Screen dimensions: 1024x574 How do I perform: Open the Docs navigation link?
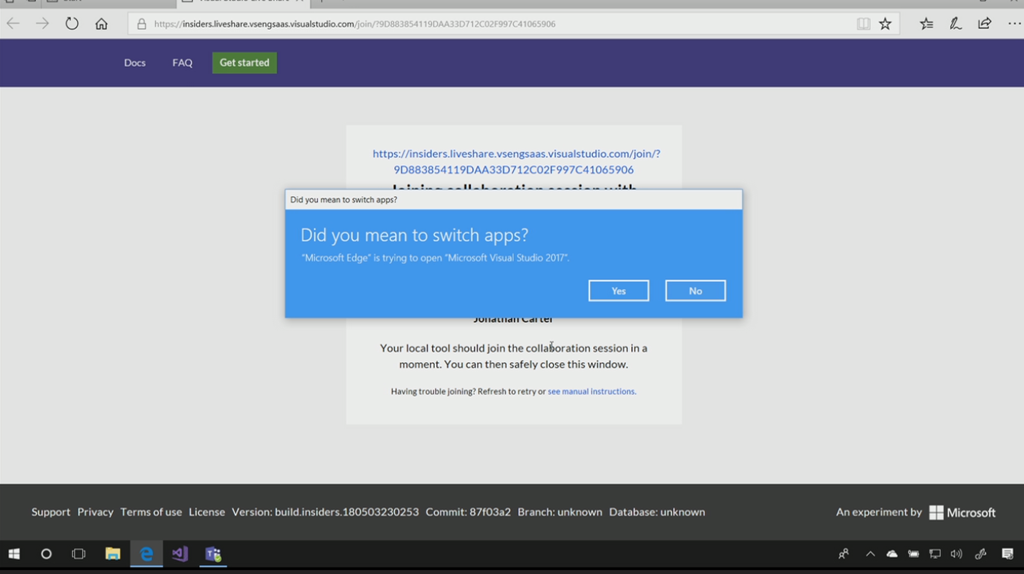(135, 63)
